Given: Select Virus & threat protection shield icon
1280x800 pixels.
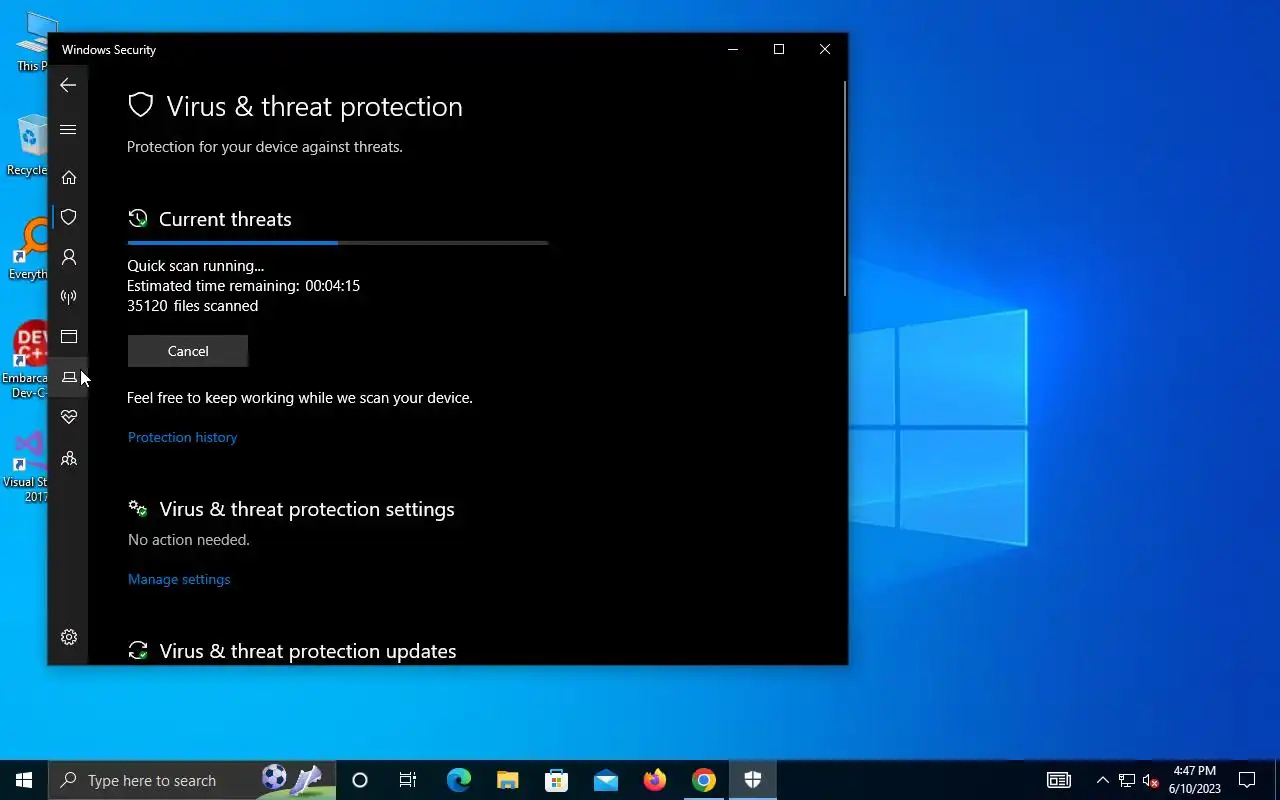Looking at the screenshot, I should pos(68,217).
